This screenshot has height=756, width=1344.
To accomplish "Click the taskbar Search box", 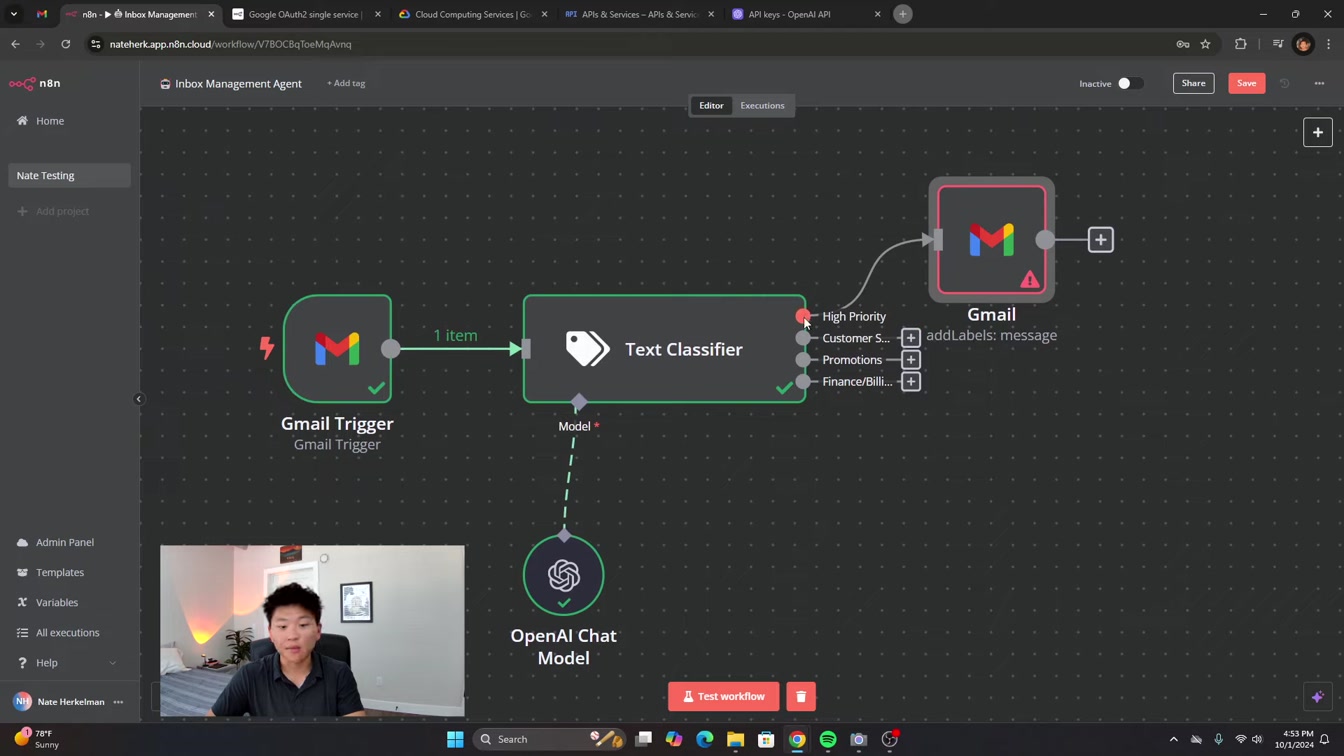I will 552,739.
